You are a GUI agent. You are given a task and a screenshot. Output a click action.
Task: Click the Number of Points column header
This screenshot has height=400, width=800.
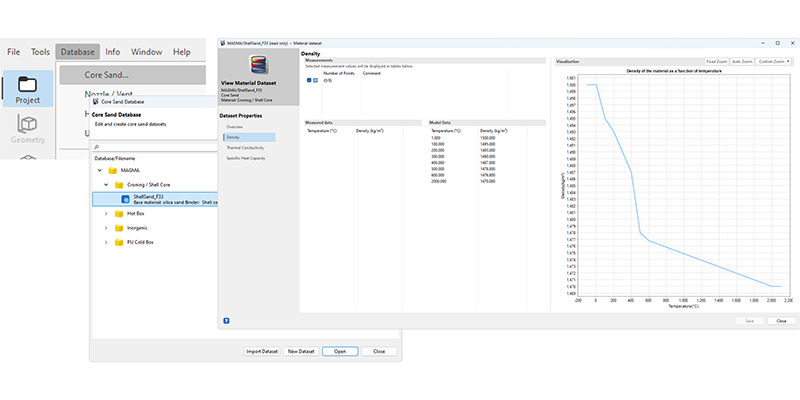339,73
